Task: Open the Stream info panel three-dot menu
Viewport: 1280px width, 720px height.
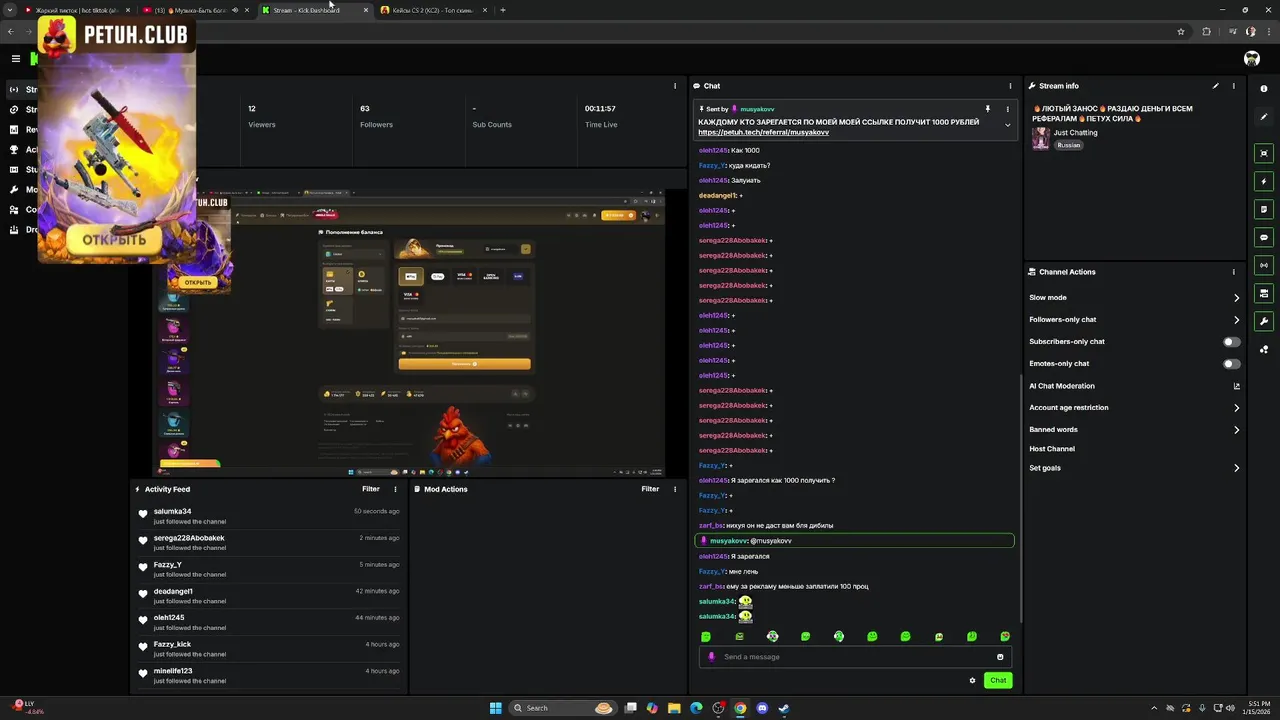Action: pyautogui.click(x=1234, y=86)
